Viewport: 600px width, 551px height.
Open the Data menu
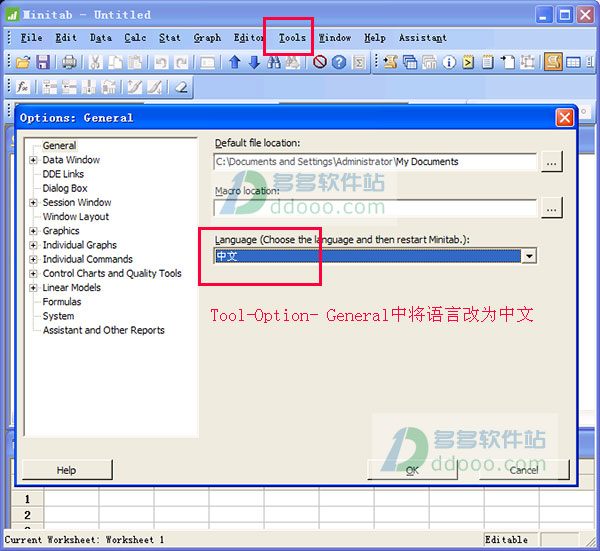(x=101, y=38)
